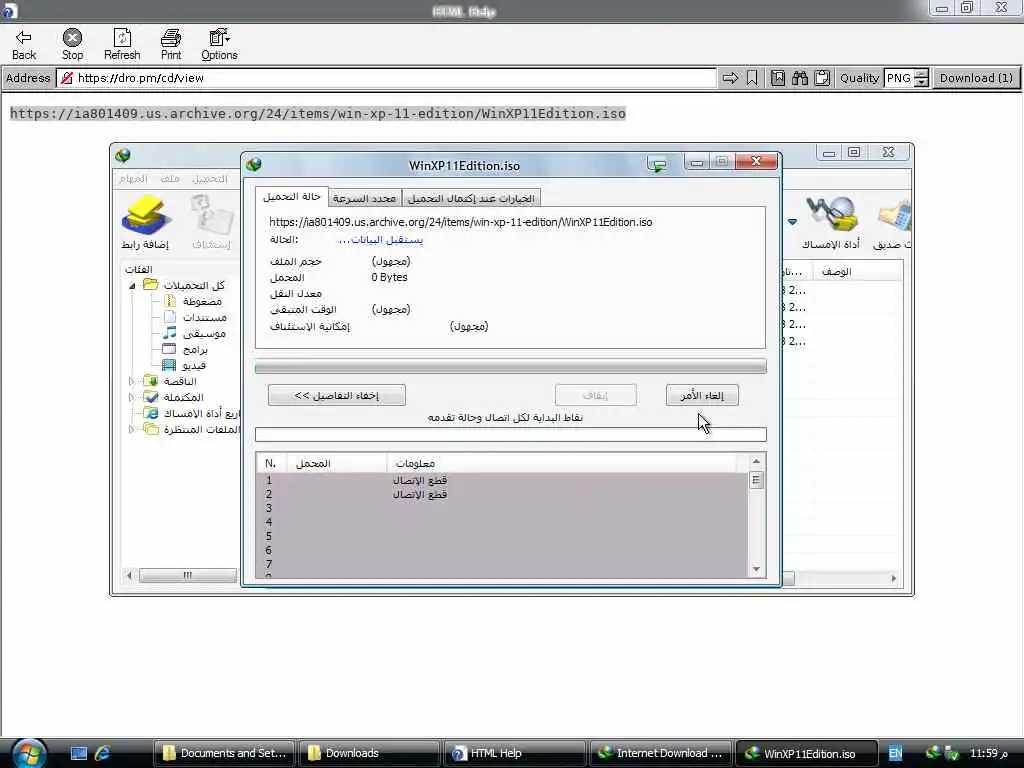Open the Options toolbar menu

(x=219, y=44)
